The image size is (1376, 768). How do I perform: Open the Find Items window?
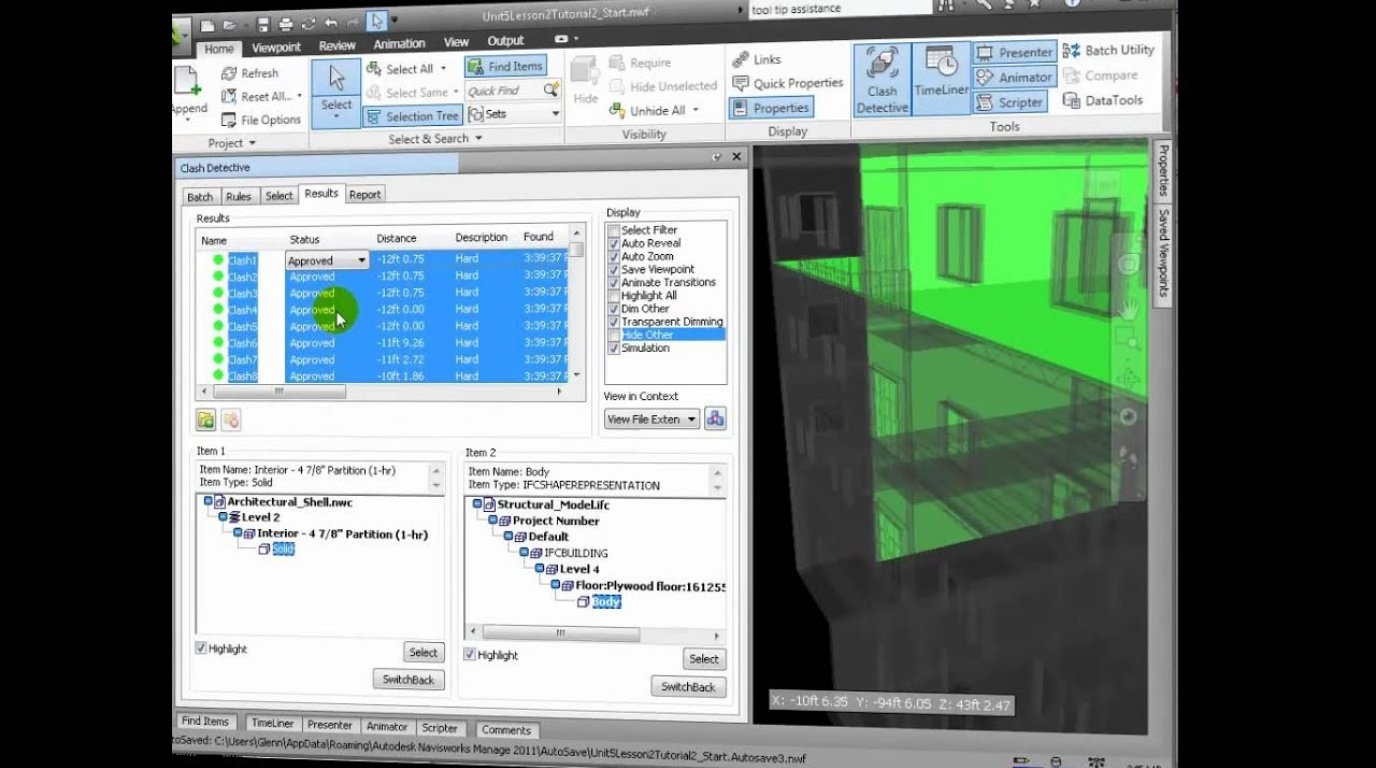(505, 66)
